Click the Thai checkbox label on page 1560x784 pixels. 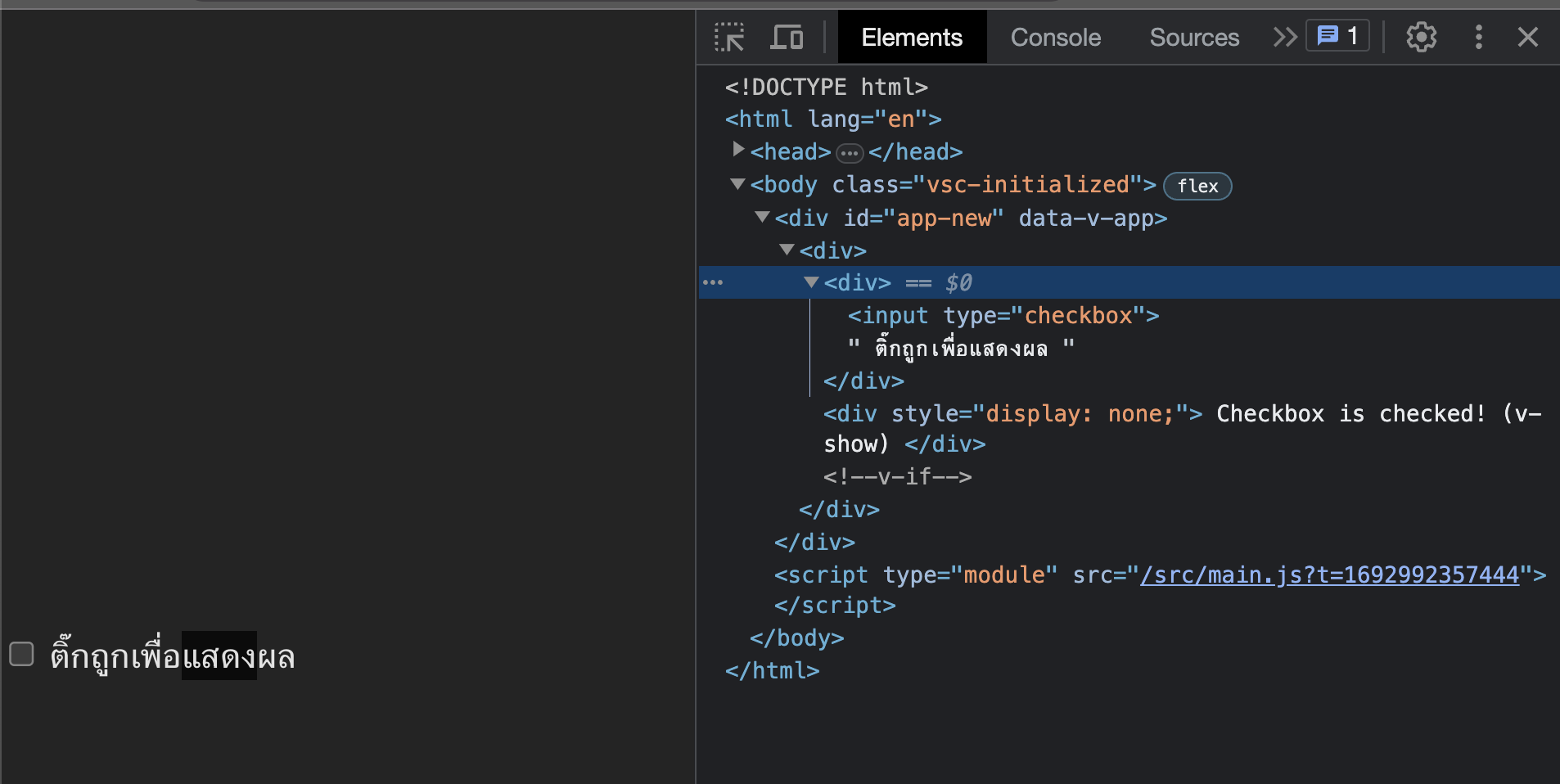click(x=172, y=656)
